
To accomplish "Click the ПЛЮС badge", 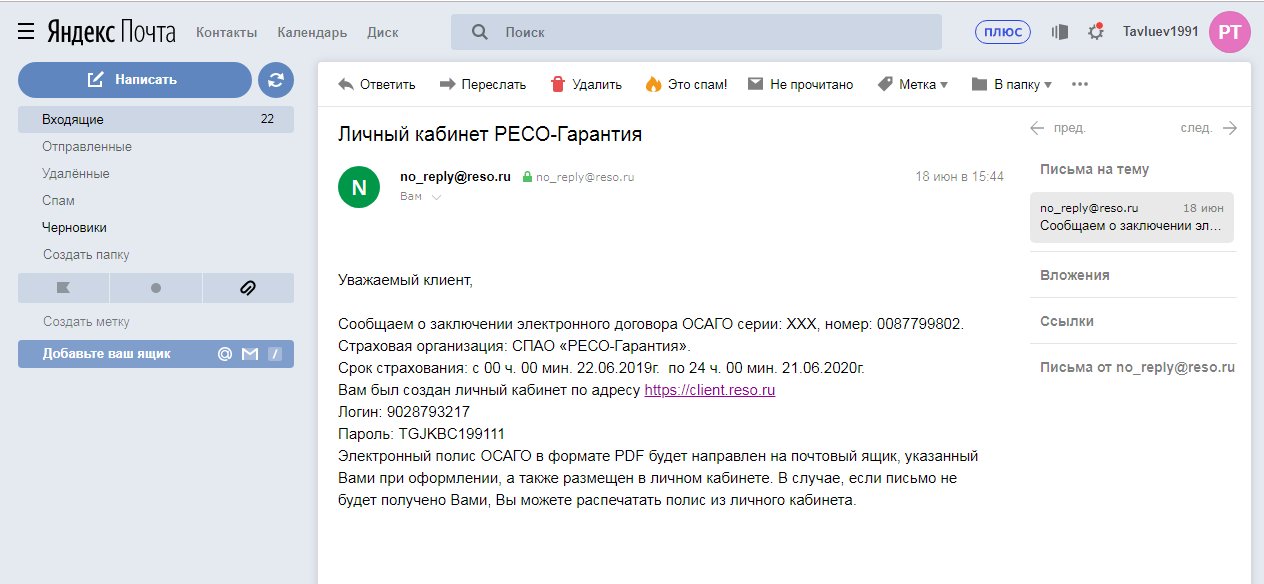I will 1003,32.
